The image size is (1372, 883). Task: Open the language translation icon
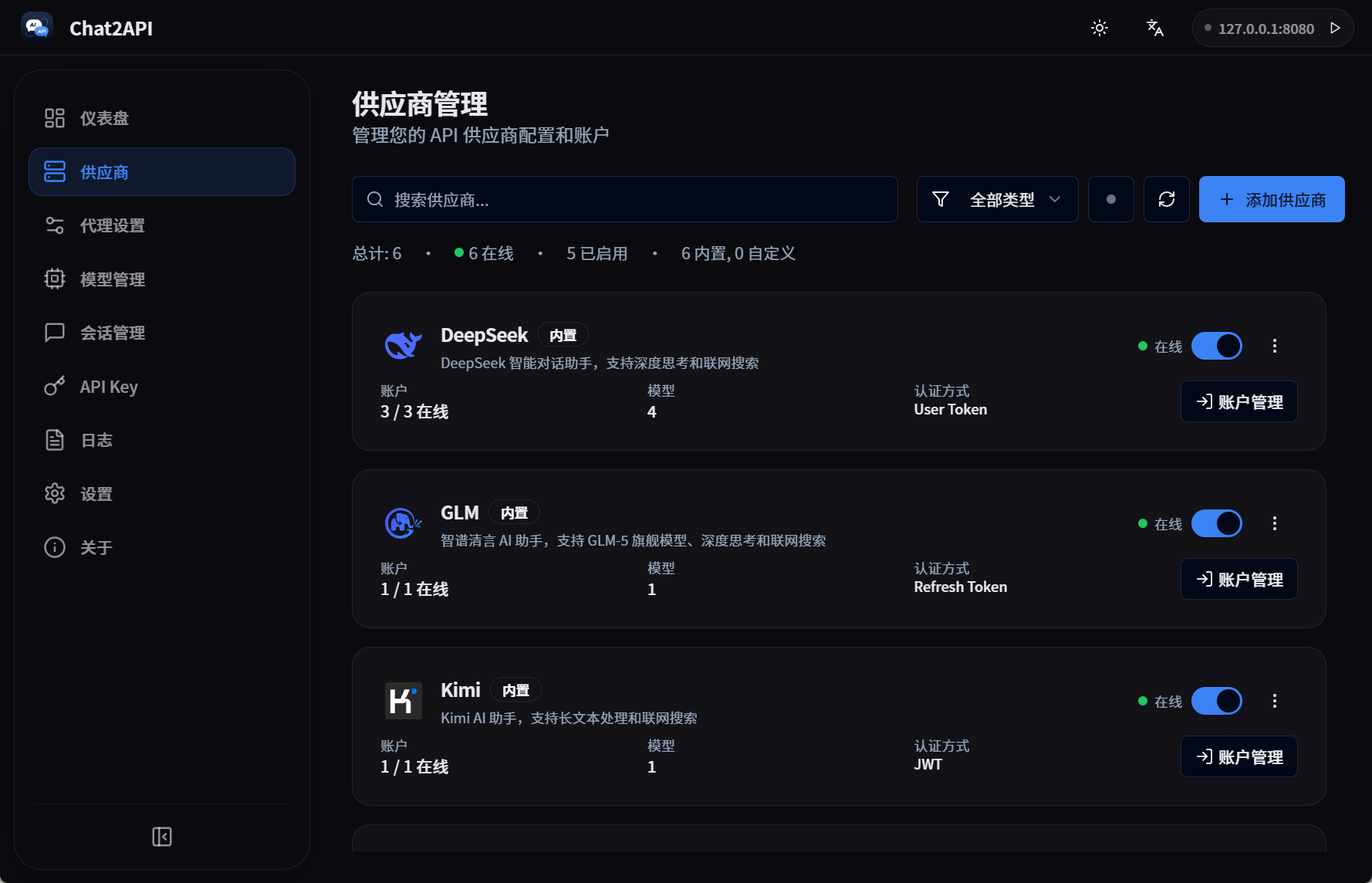(1154, 28)
